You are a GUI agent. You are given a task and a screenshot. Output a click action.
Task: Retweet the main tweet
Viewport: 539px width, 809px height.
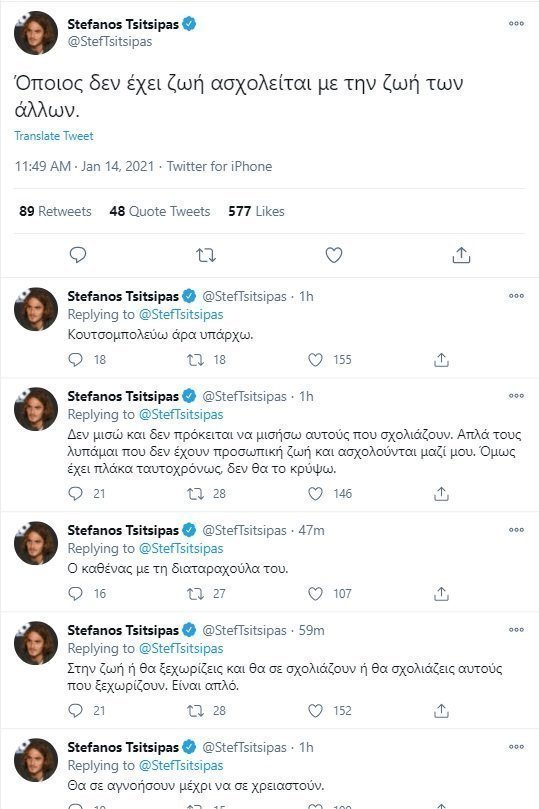click(x=206, y=255)
